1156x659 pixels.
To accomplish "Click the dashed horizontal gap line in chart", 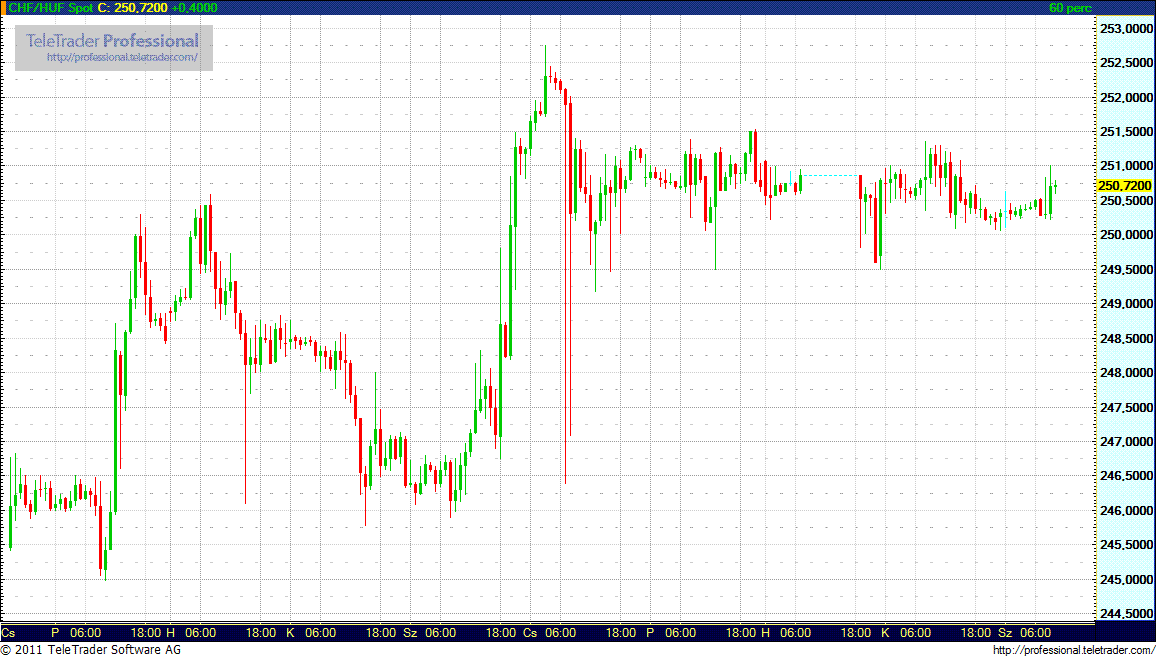I will 829,175.
